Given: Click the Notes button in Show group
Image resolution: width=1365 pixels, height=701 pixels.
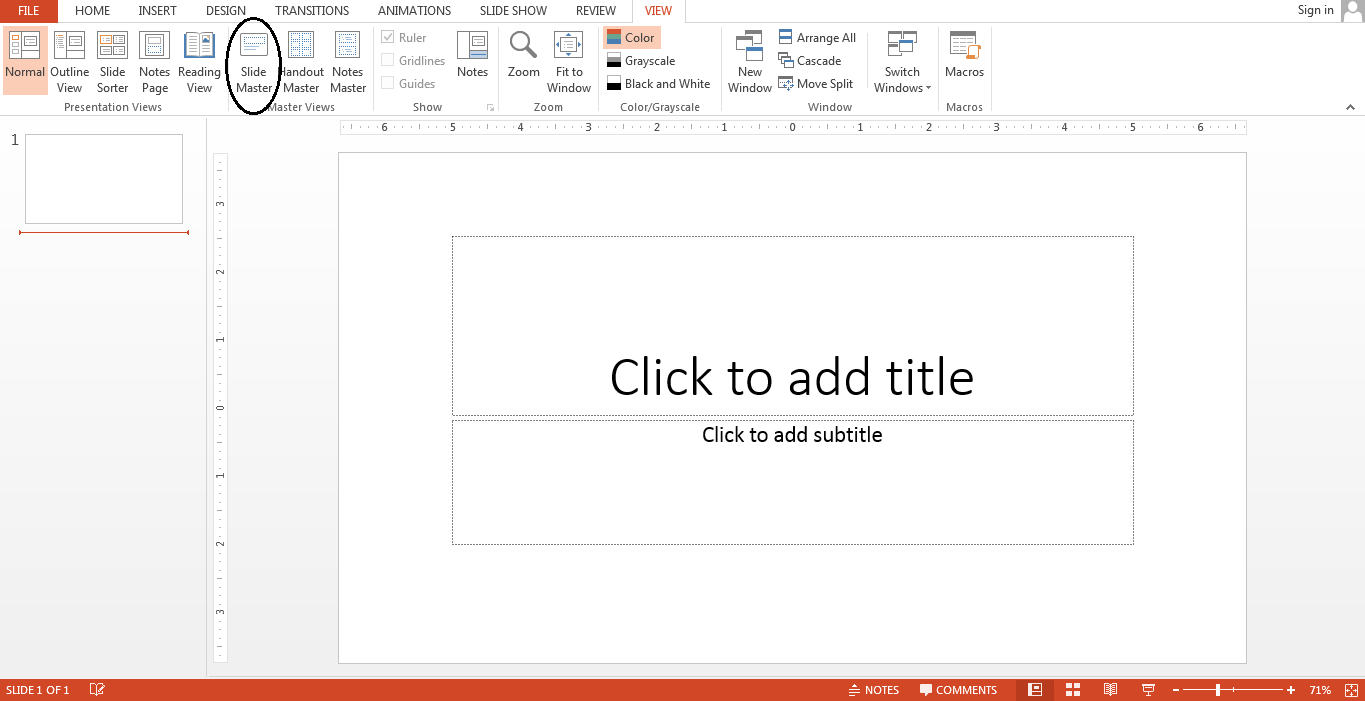Looking at the screenshot, I should (472, 54).
